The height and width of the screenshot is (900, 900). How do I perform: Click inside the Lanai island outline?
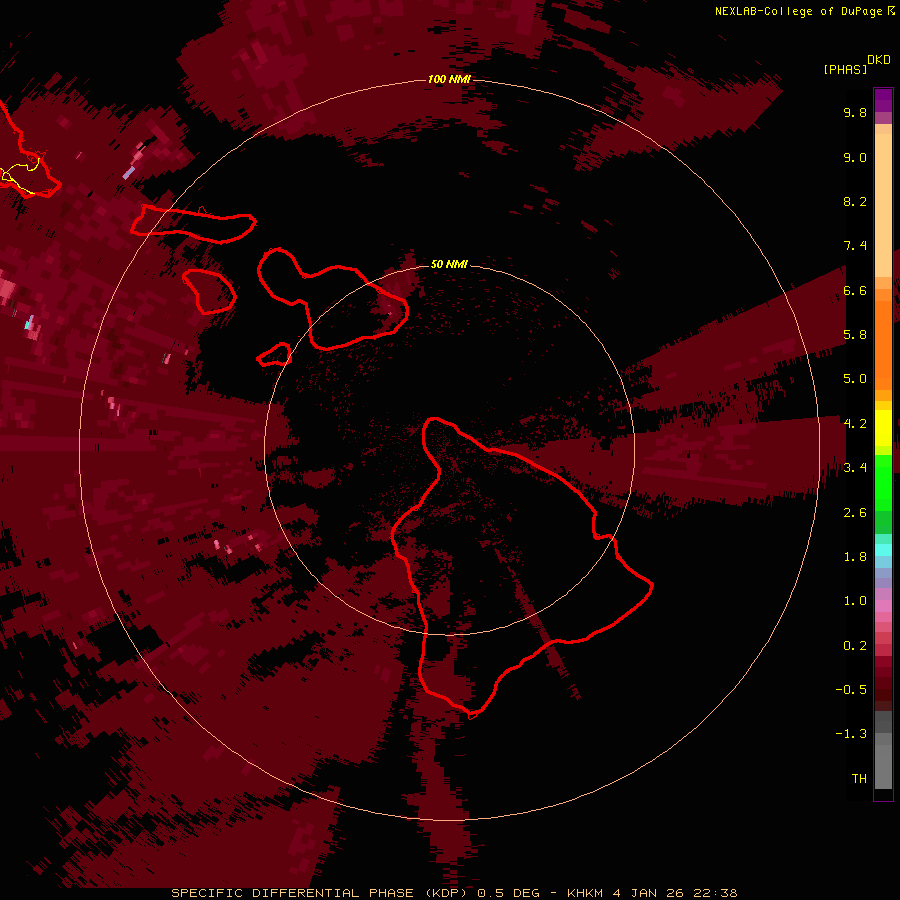tap(210, 292)
